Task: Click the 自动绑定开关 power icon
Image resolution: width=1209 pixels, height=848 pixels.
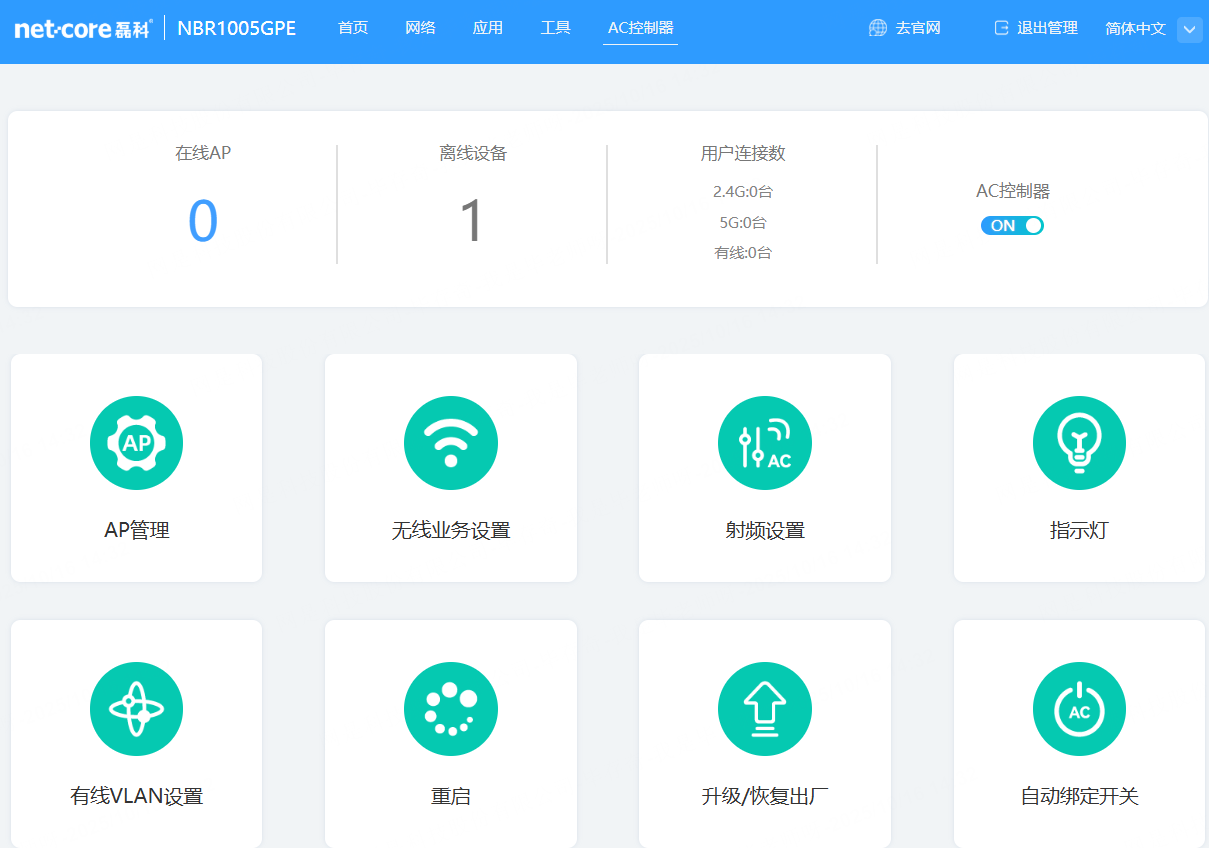Action: [x=1079, y=709]
